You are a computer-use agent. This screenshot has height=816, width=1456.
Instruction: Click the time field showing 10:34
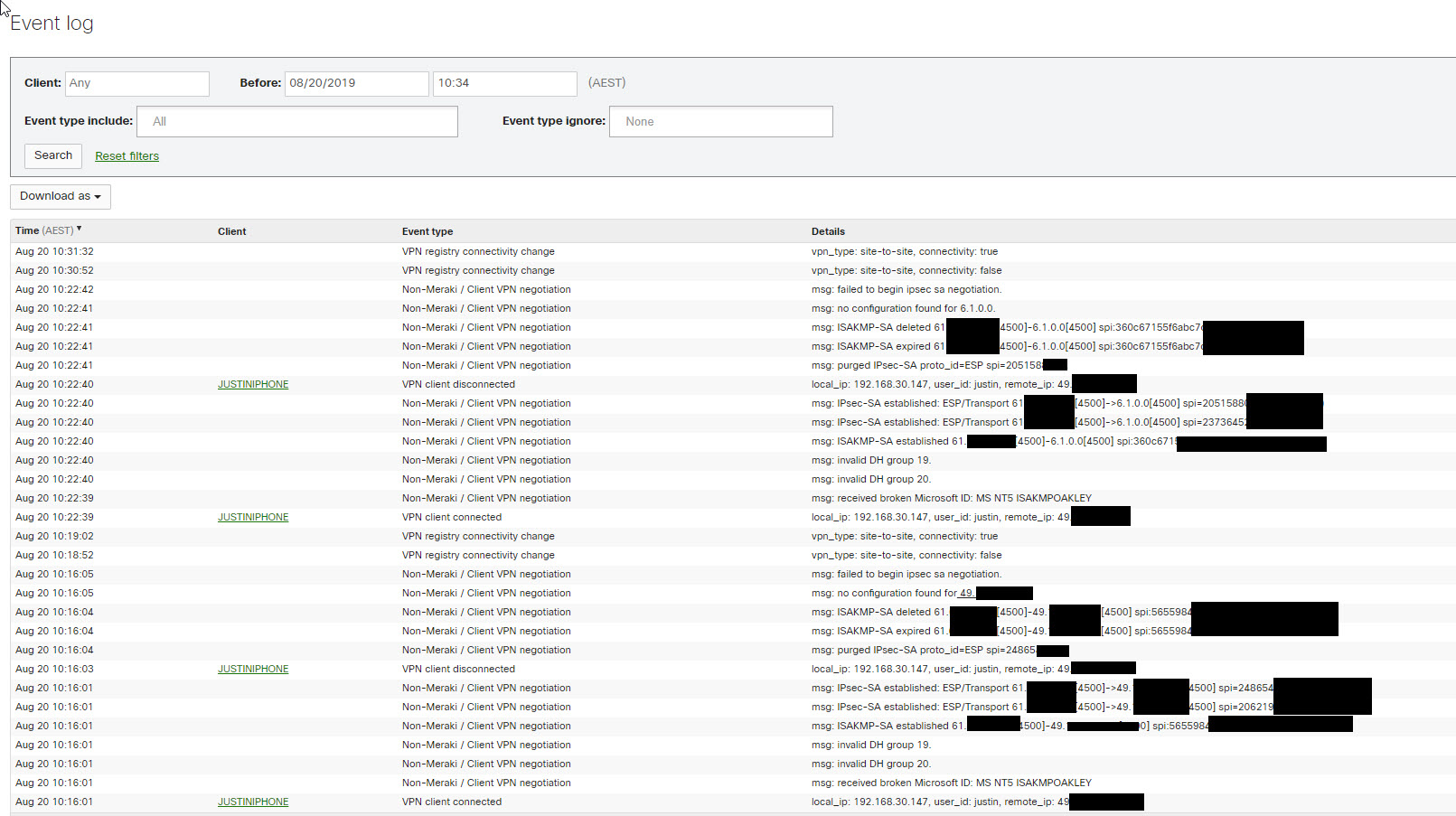[504, 83]
